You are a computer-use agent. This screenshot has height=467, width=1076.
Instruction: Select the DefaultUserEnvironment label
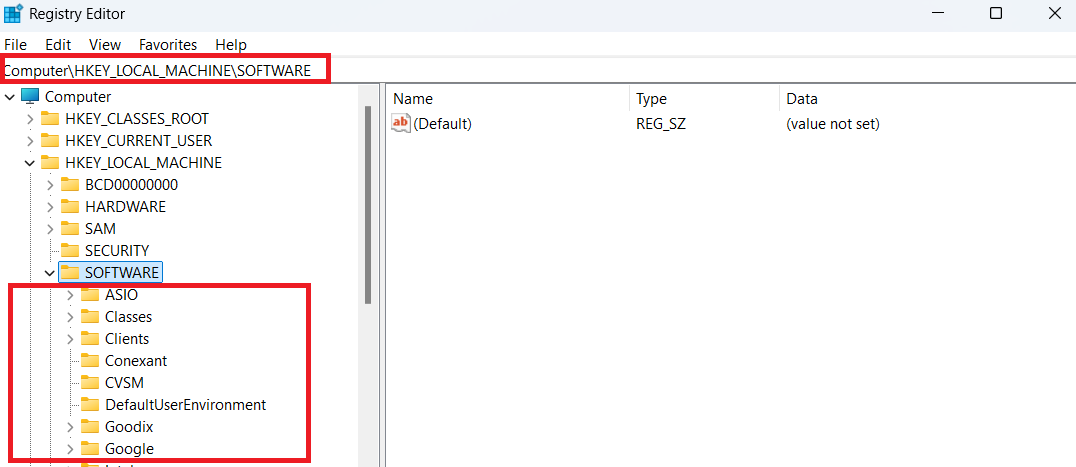[x=185, y=405]
